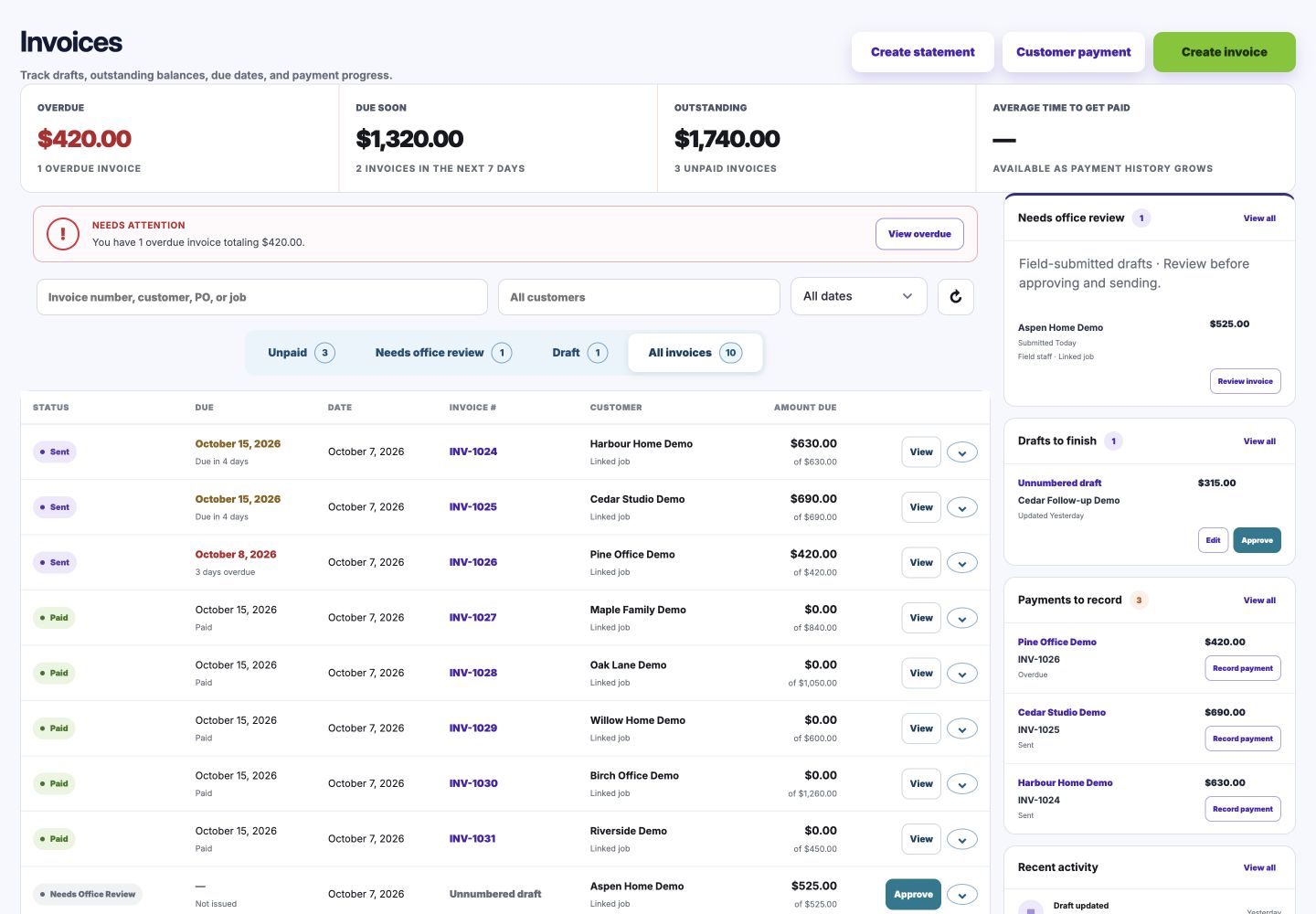Record payment for Pine Office Demo
The width and height of the screenshot is (1316, 914).
pos(1243,668)
